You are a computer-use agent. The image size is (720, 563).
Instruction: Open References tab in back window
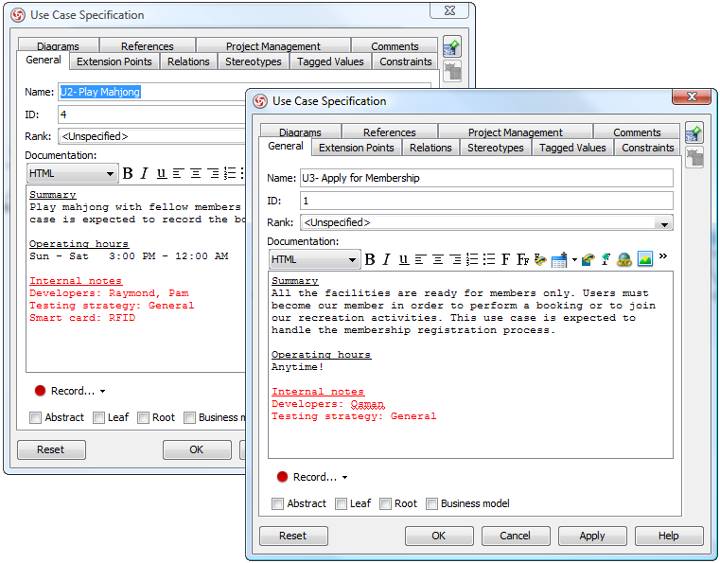(147, 46)
